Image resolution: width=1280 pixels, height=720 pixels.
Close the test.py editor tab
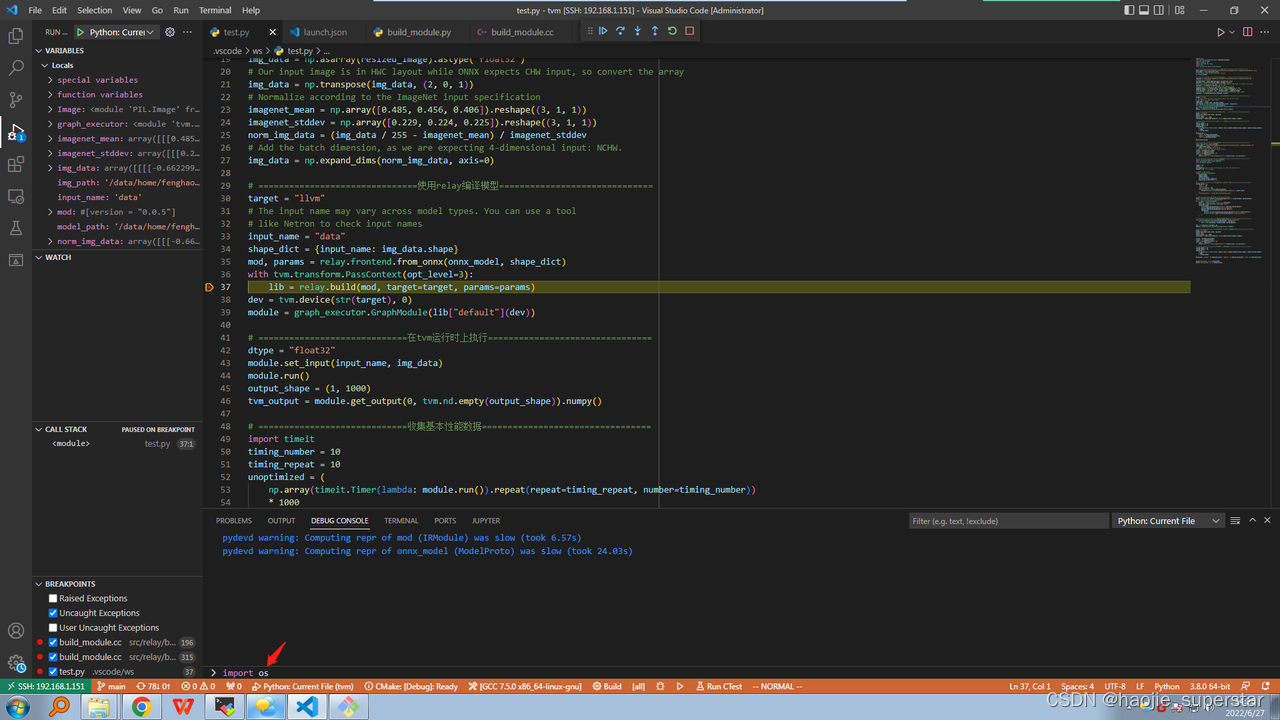tap(272, 32)
